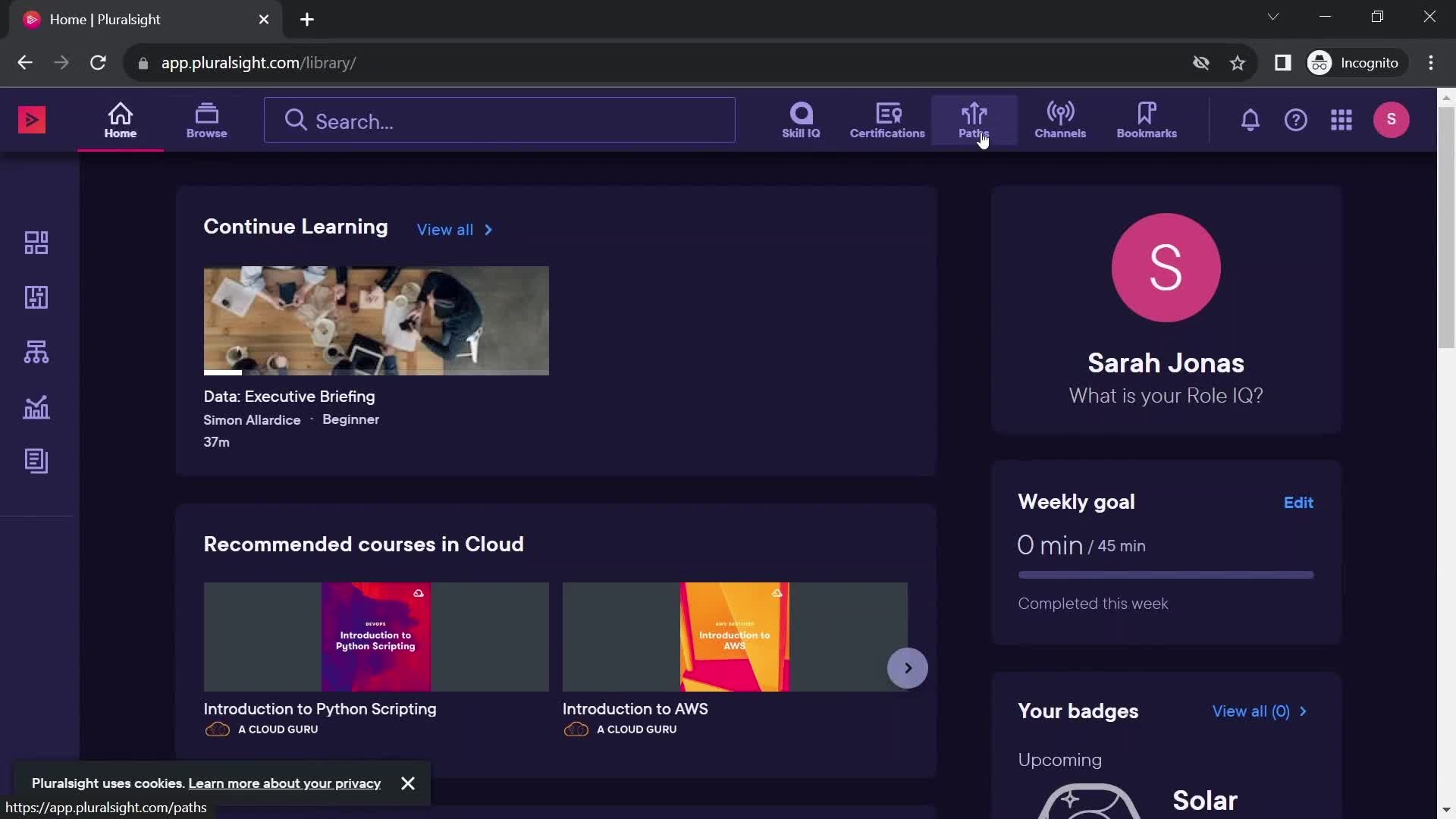Click the large Sarah Jonas profile avatar
Image resolution: width=1456 pixels, height=819 pixels.
click(1166, 268)
